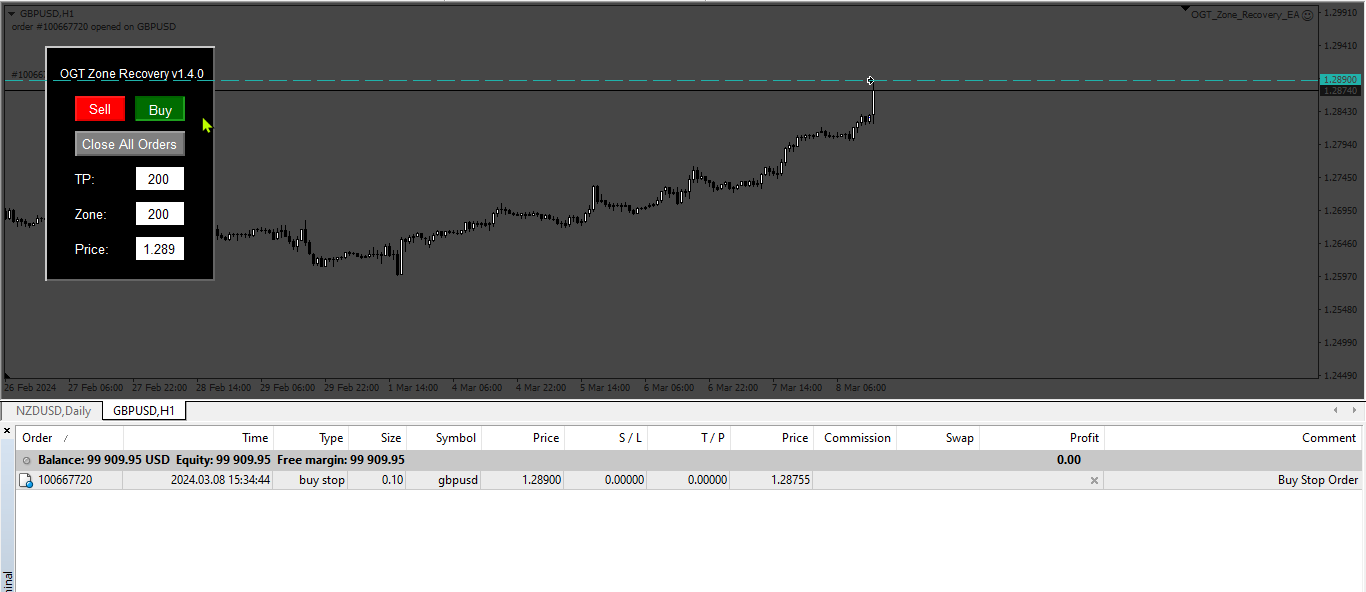The image size is (1366, 592).
Task: Switch to the NZDUSD,Daily chart tab
Action: (x=53, y=410)
